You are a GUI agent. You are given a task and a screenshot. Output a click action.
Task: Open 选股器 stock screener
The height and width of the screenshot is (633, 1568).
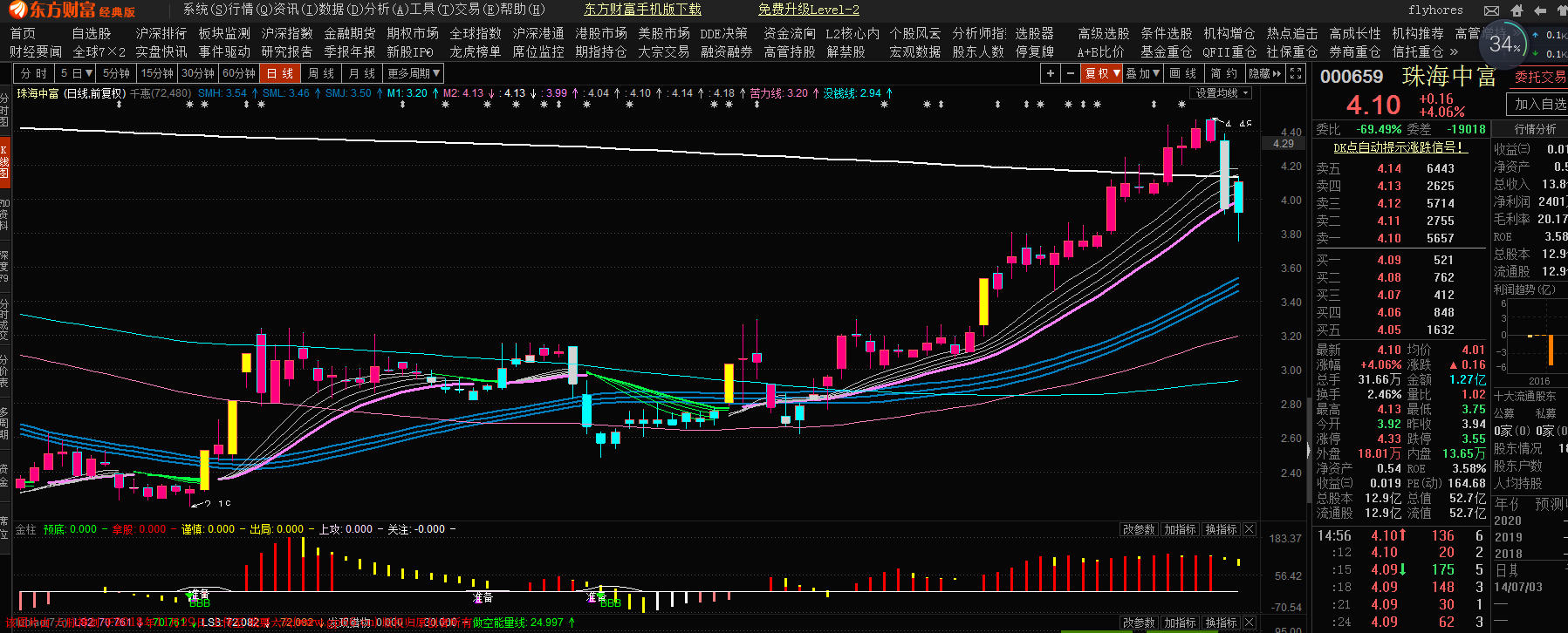tap(1034, 33)
